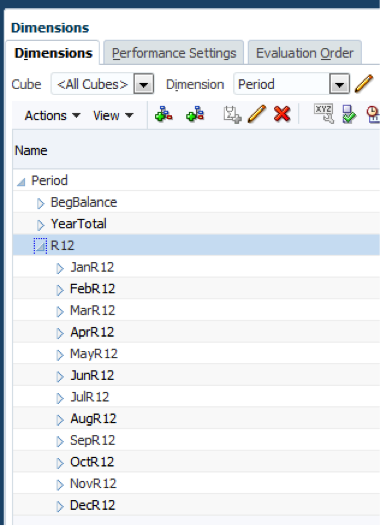Expand the MarR12 node
This screenshot has width=380, height=526.
point(60,312)
